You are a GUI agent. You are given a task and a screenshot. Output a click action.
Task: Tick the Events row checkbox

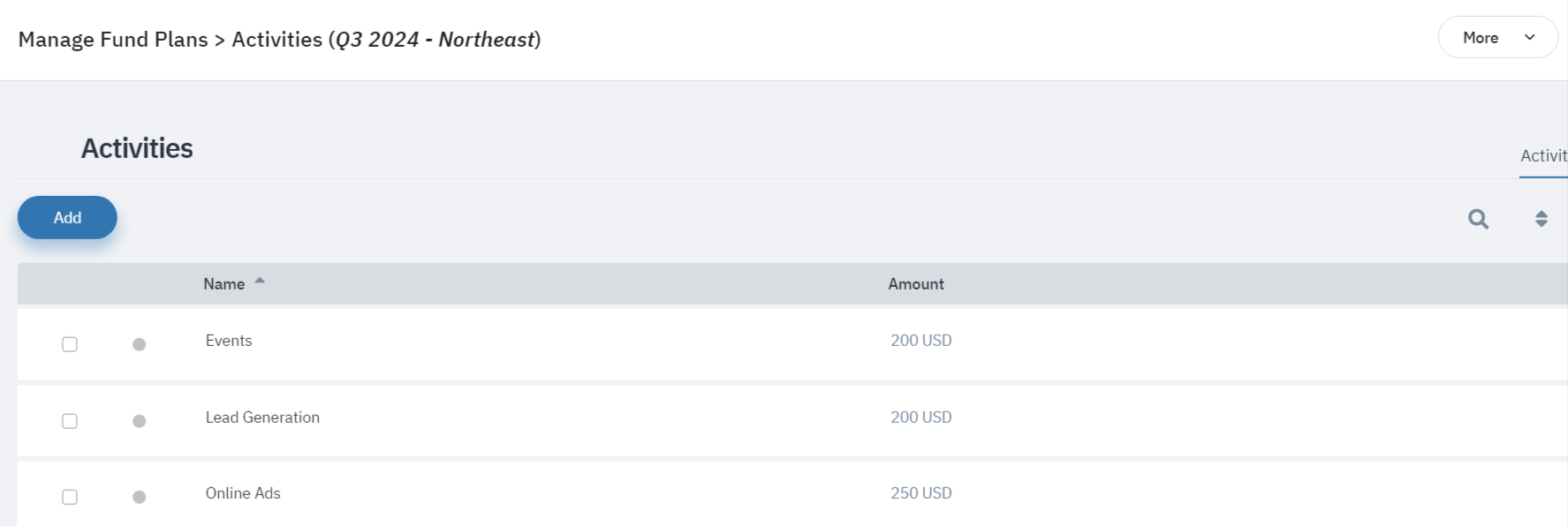tap(70, 344)
